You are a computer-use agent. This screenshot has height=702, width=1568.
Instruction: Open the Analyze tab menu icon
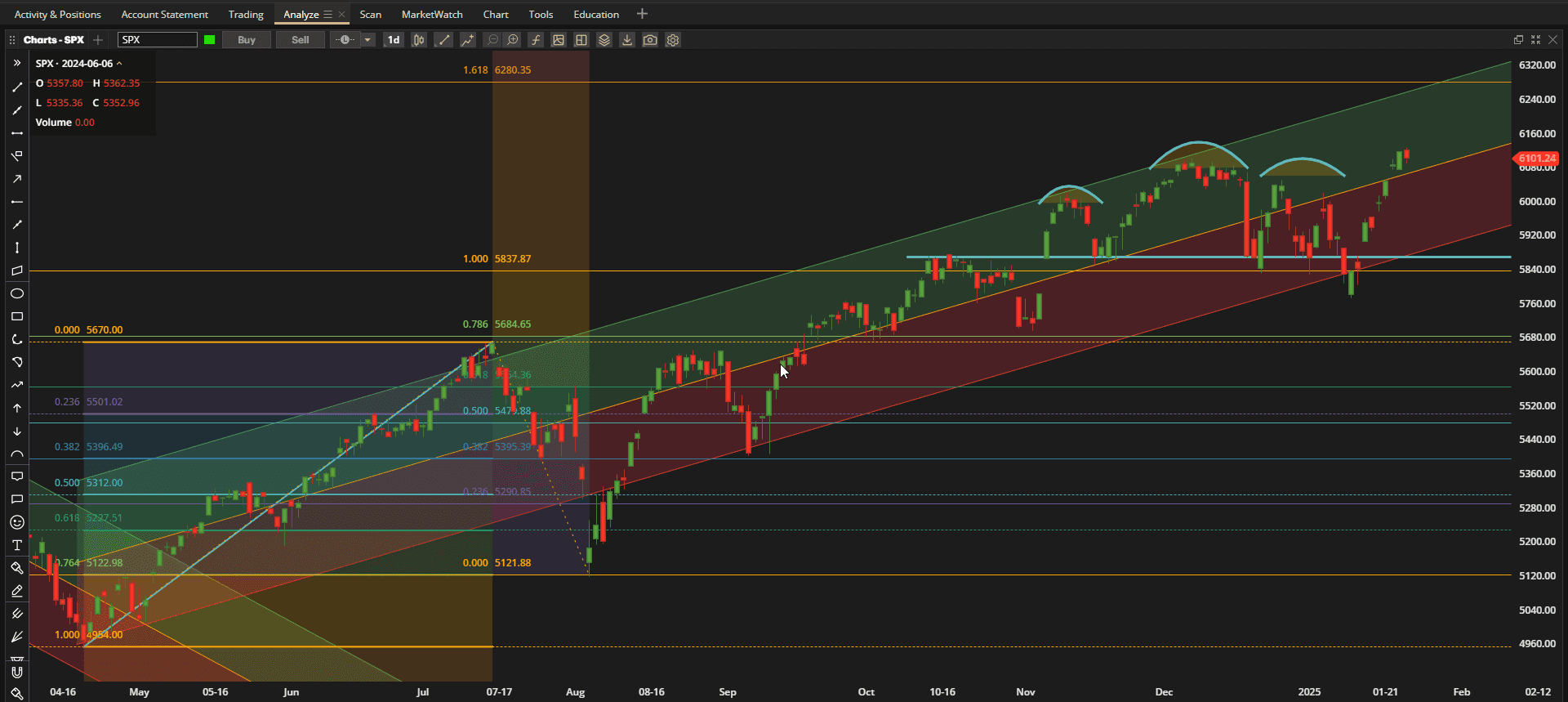(x=327, y=14)
